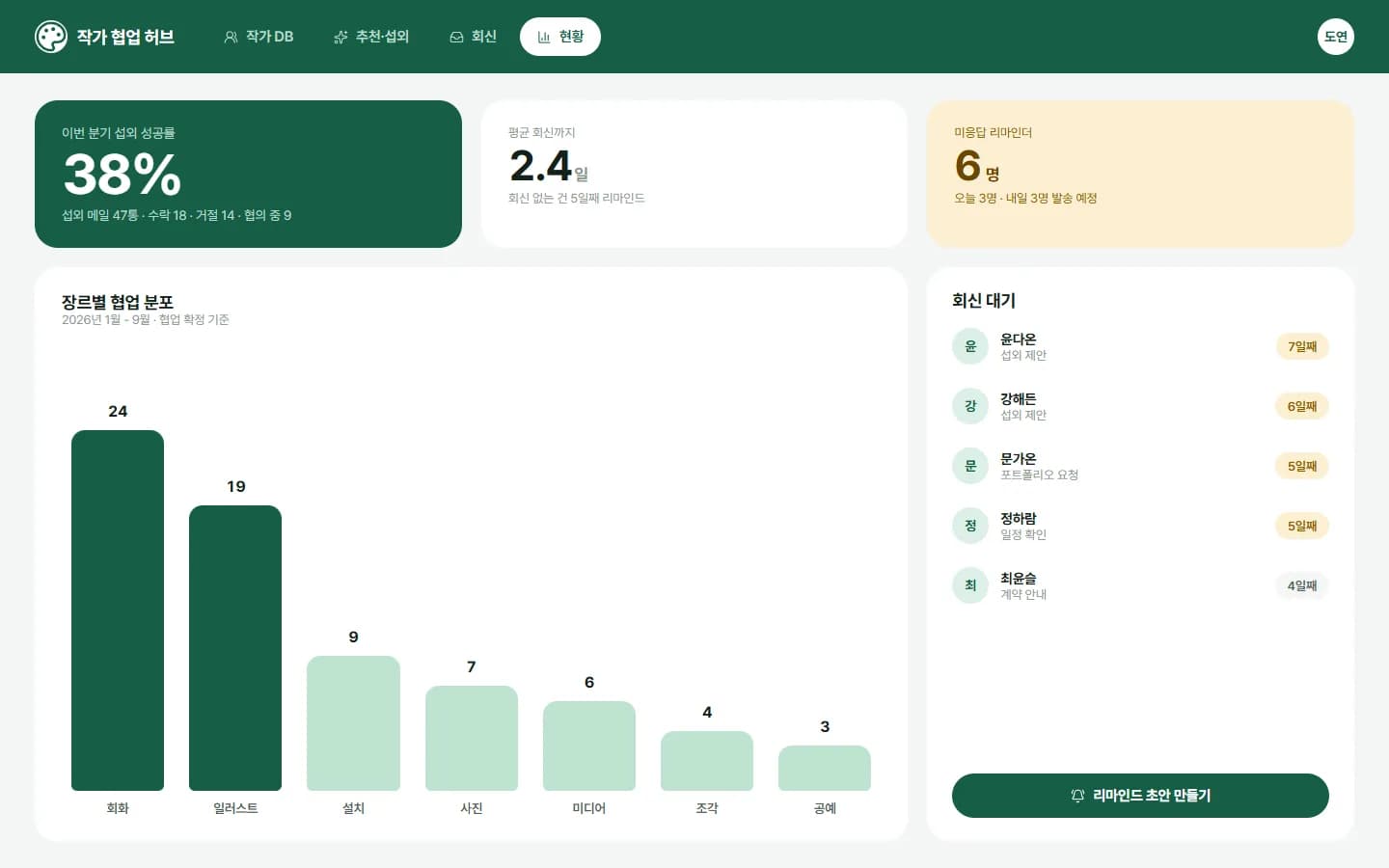Click the 장르별 협업 분포 heading
1389x868 pixels.
[x=118, y=302]
